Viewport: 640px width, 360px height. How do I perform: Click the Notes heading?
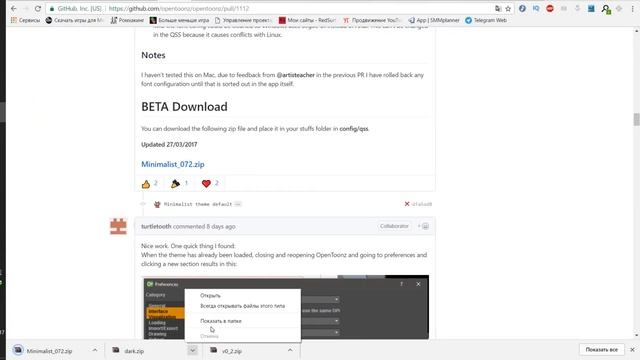tap(153, 56)
